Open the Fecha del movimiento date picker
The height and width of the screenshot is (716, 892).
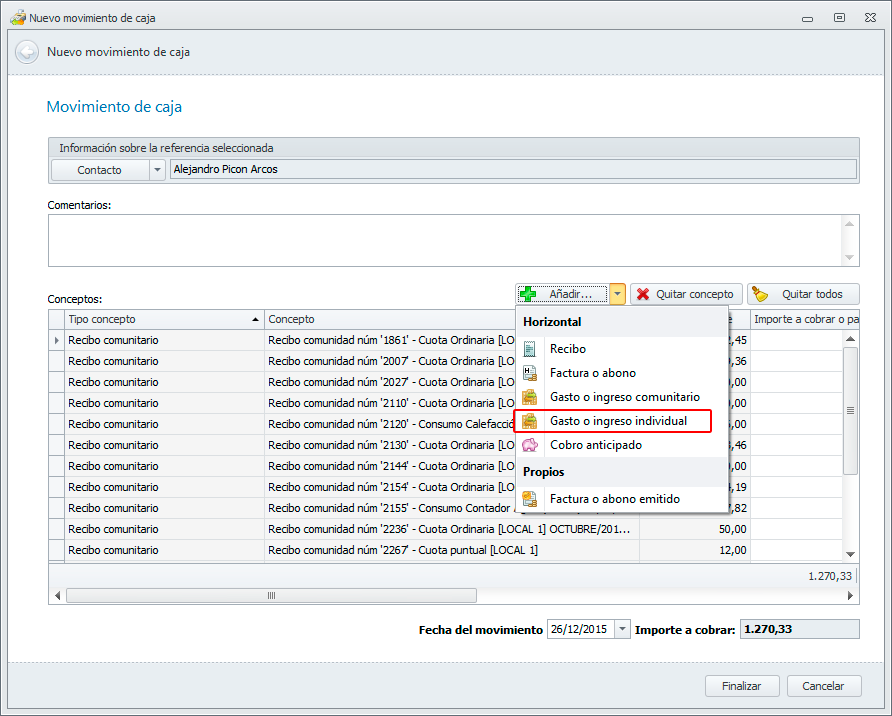(x=622, y=629)
